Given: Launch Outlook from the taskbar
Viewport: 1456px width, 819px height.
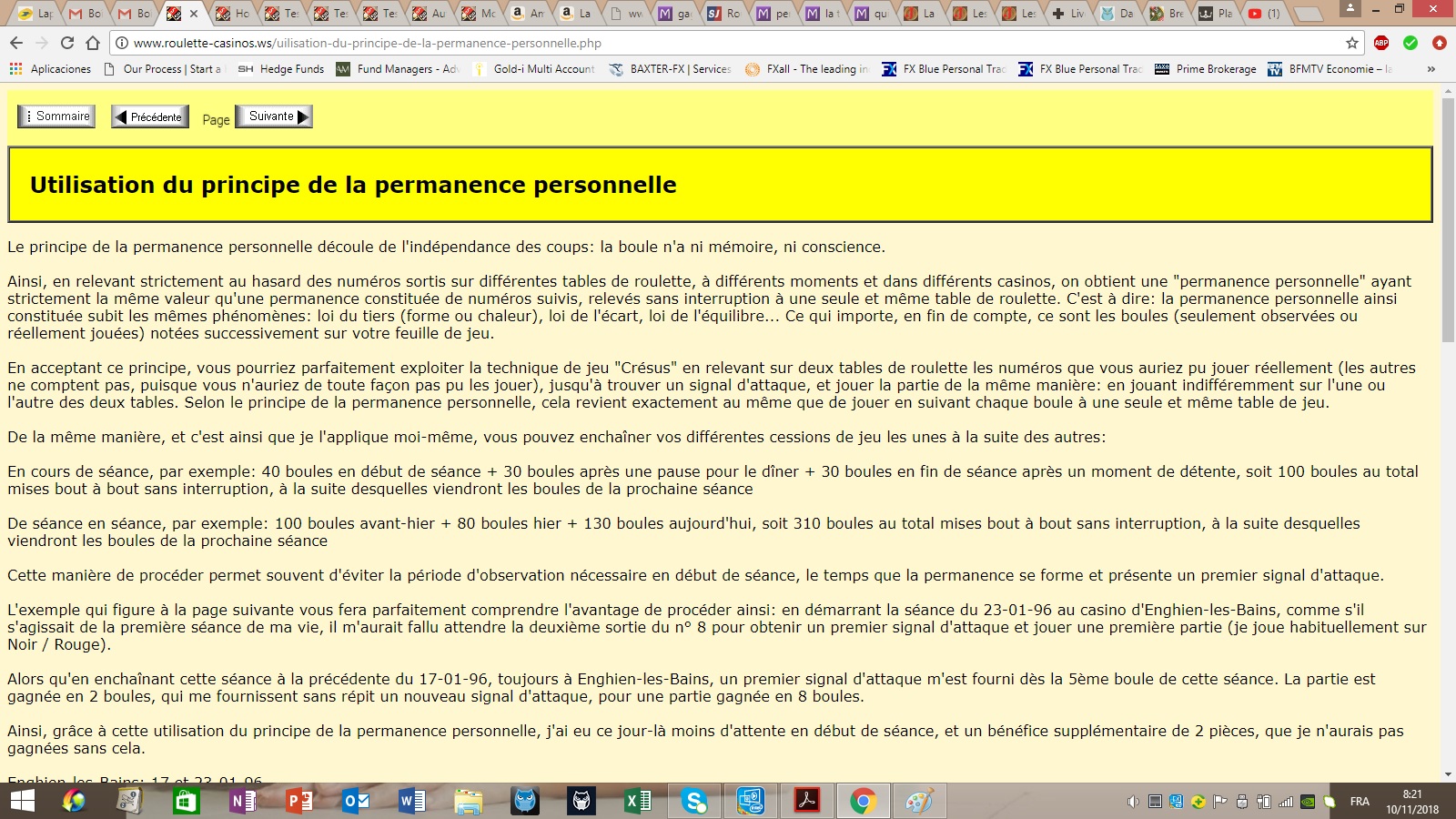Looking at the screenshot, I should click(x=355, y=801).
